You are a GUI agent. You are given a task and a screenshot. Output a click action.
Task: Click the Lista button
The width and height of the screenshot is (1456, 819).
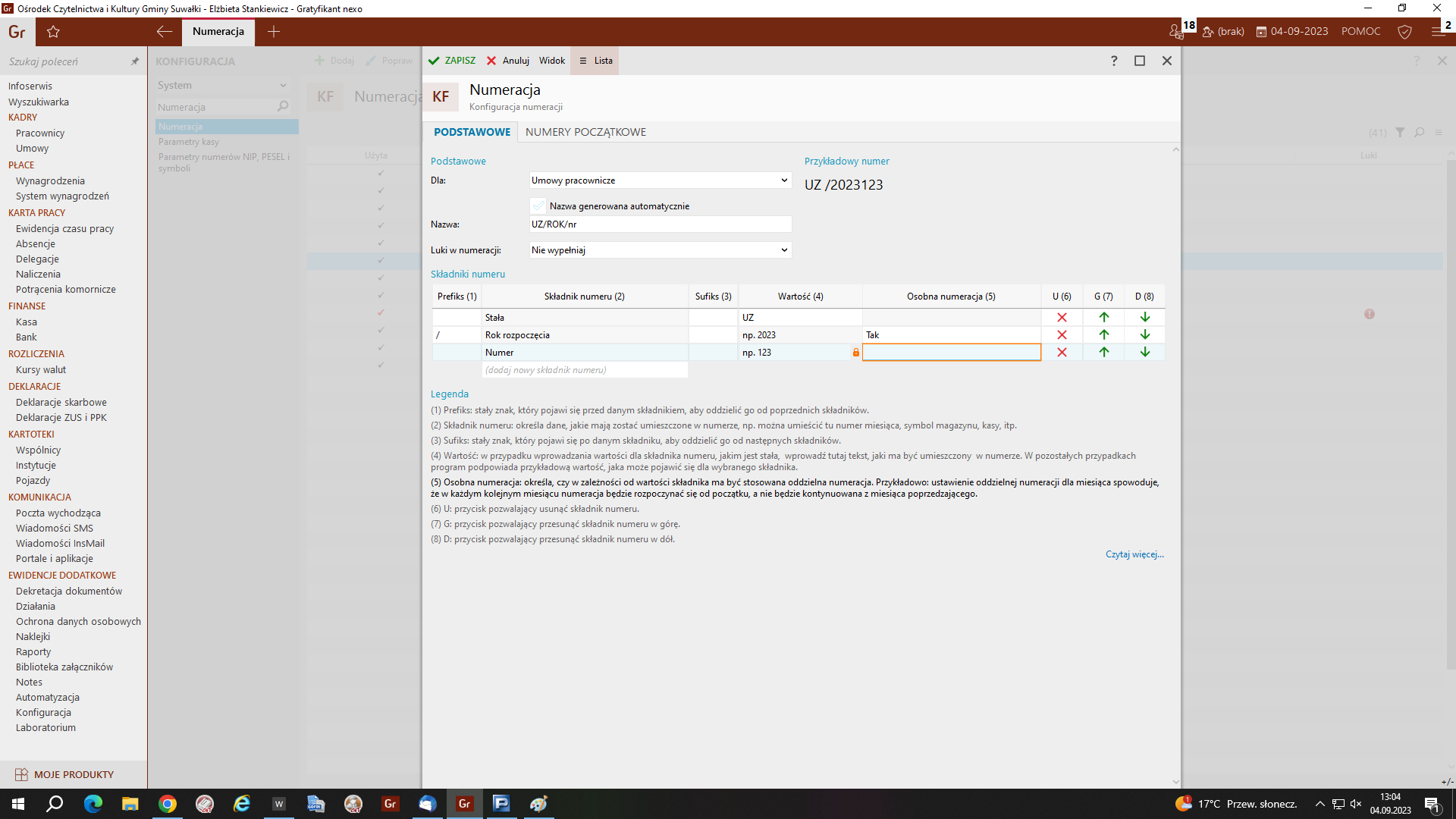pos(596,61)
